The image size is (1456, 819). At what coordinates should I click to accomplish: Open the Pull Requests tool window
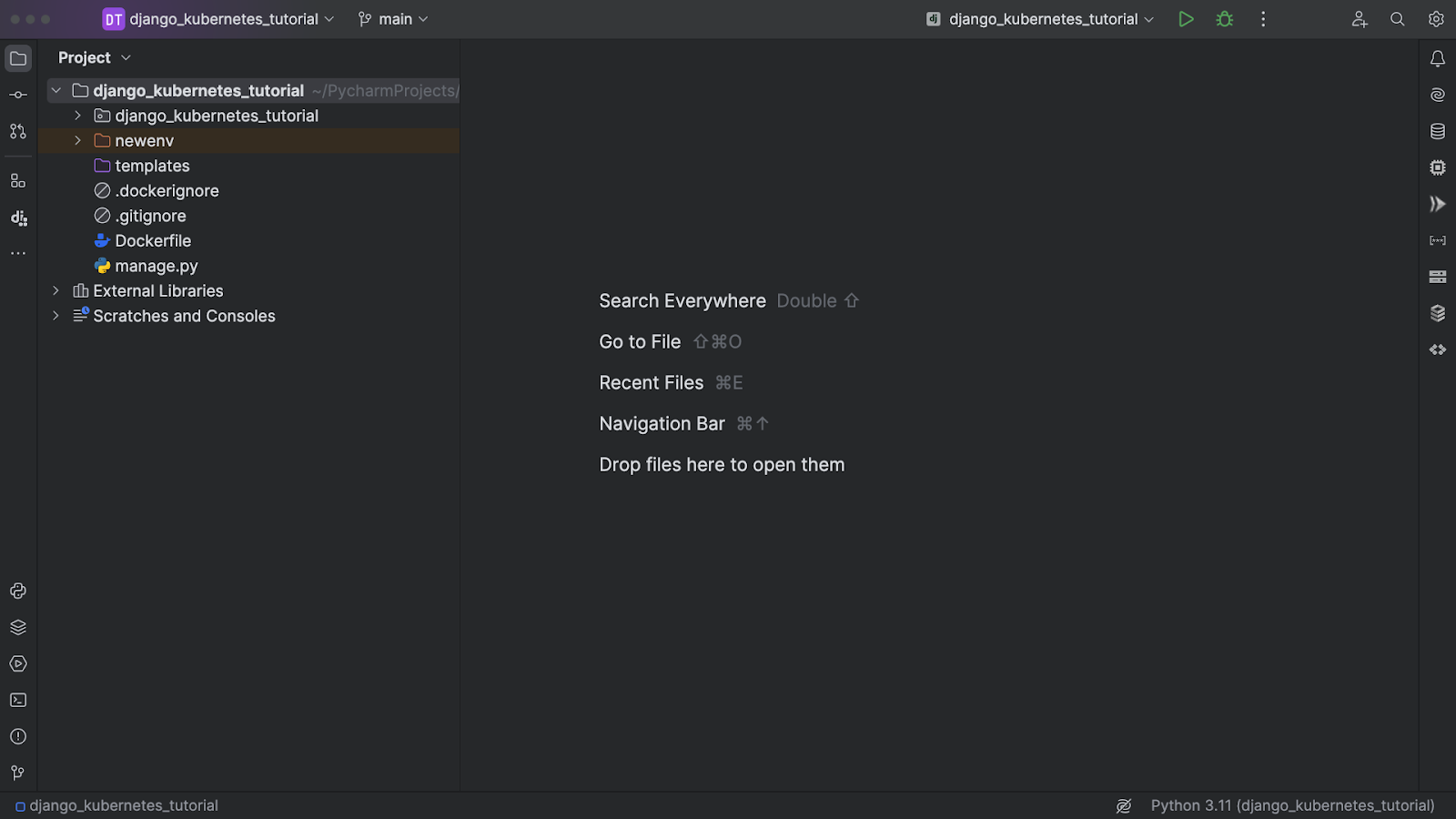coord(18,131)
